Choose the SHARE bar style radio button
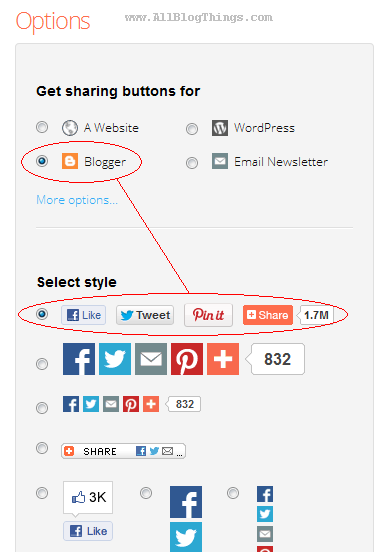 42,448
